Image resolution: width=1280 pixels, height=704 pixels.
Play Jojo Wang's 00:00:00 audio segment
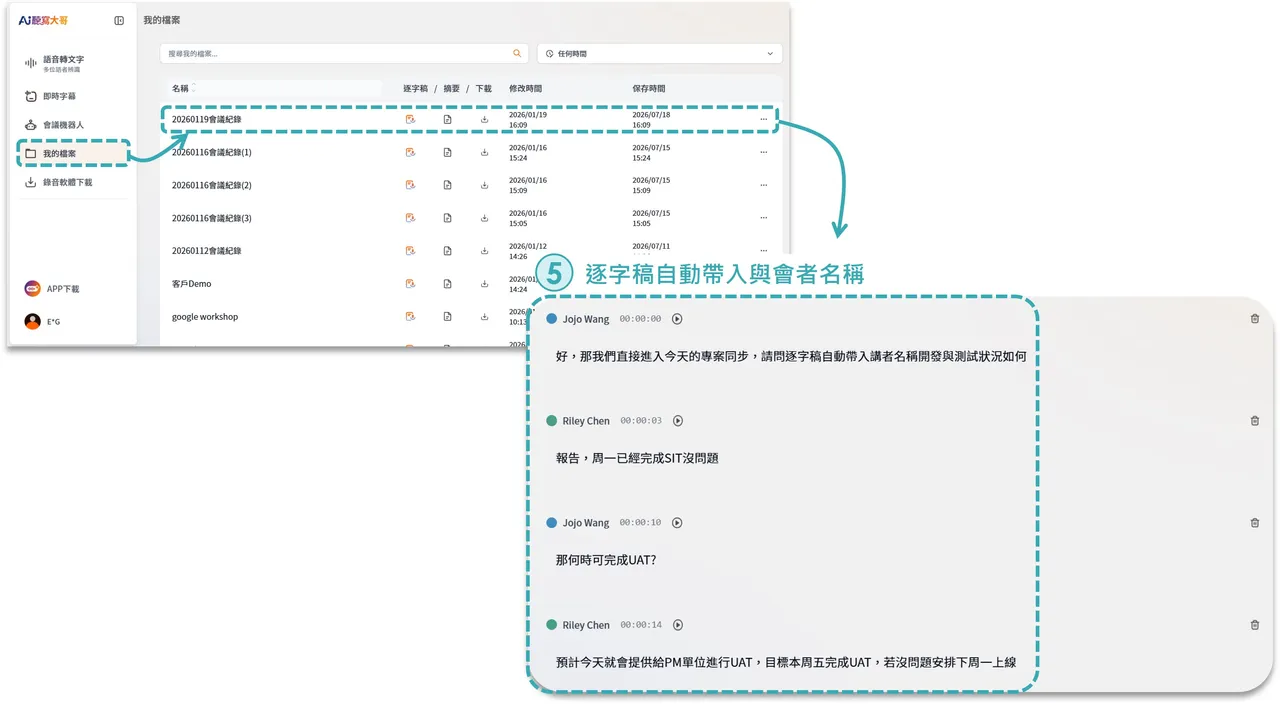[x=677, y=318]
